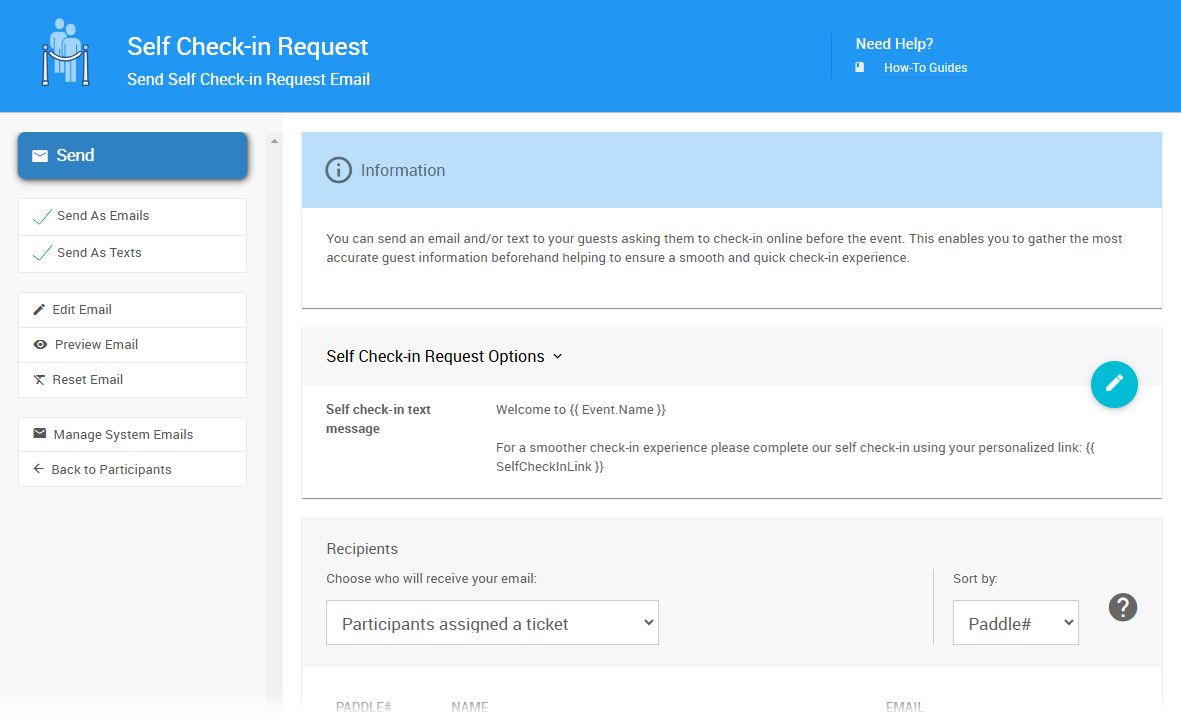Click the question mark help icon
Screen dimensions: 1181x723
click(1123, 607)
